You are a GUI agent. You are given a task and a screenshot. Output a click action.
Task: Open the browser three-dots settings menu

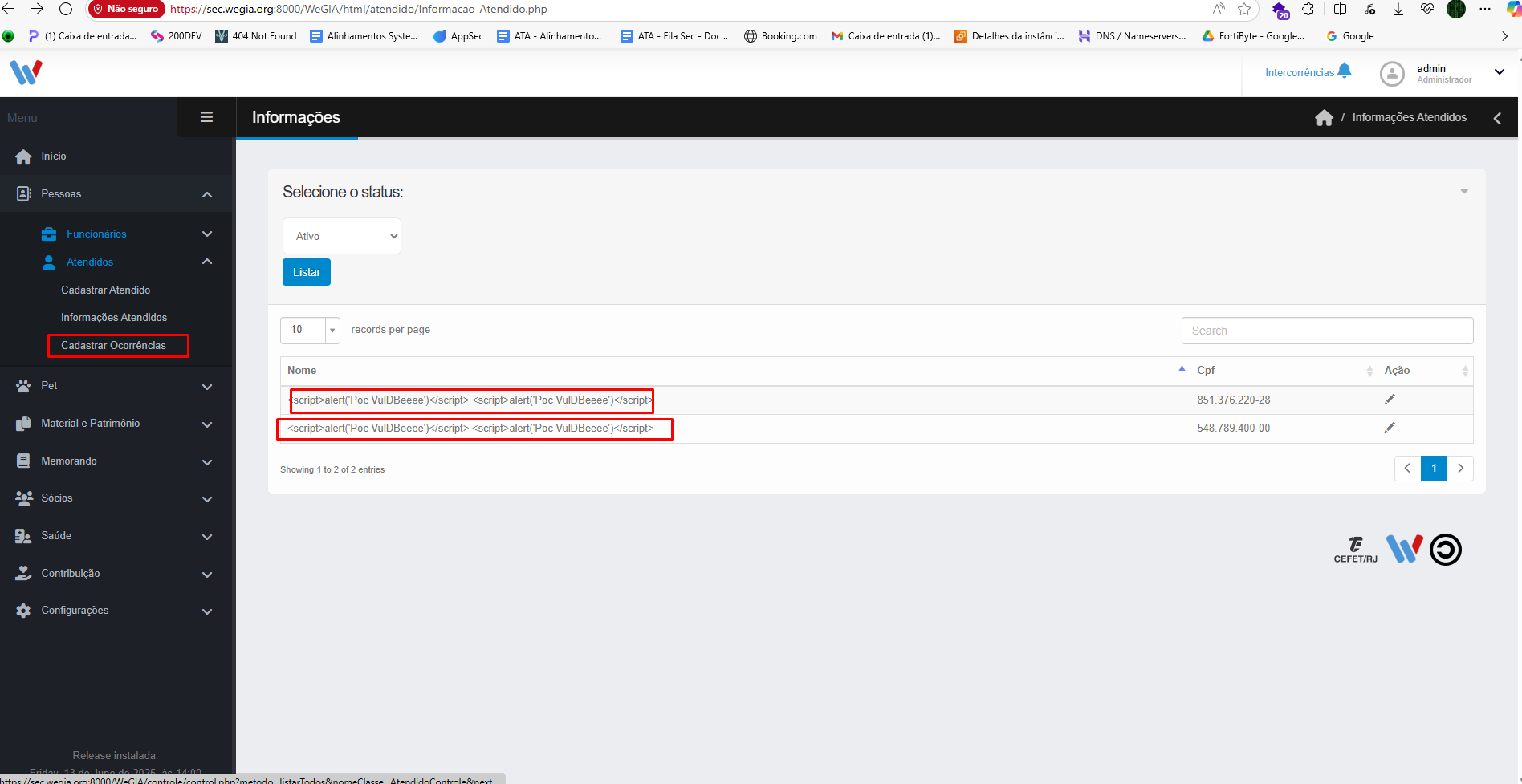click(1485, 9)
